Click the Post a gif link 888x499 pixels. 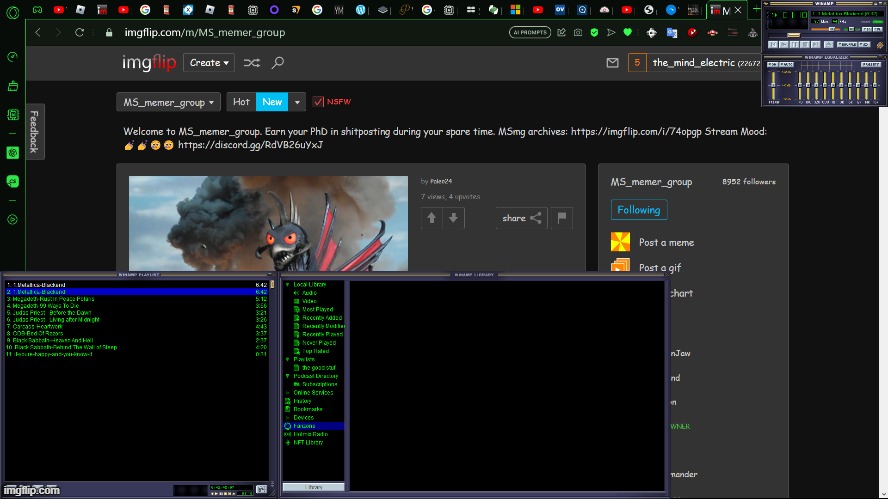[x=660, y=267]
